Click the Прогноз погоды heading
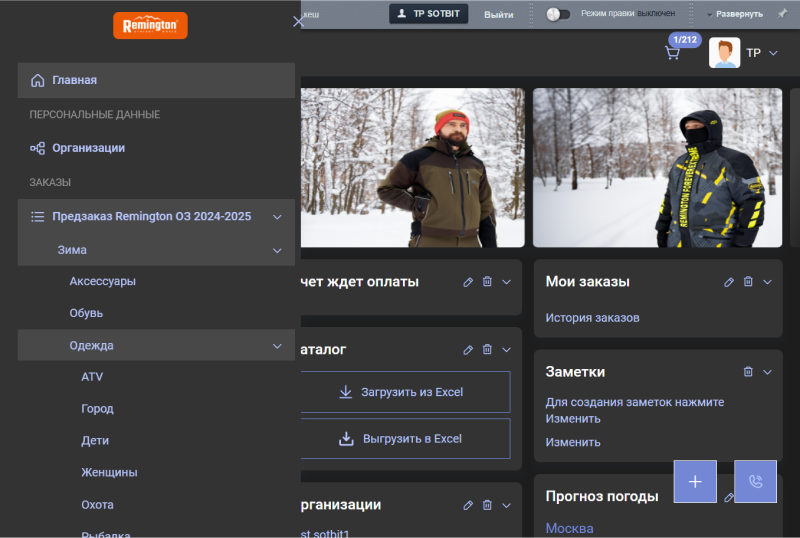This screenshot has width=800, height=538. click(602, 496)
